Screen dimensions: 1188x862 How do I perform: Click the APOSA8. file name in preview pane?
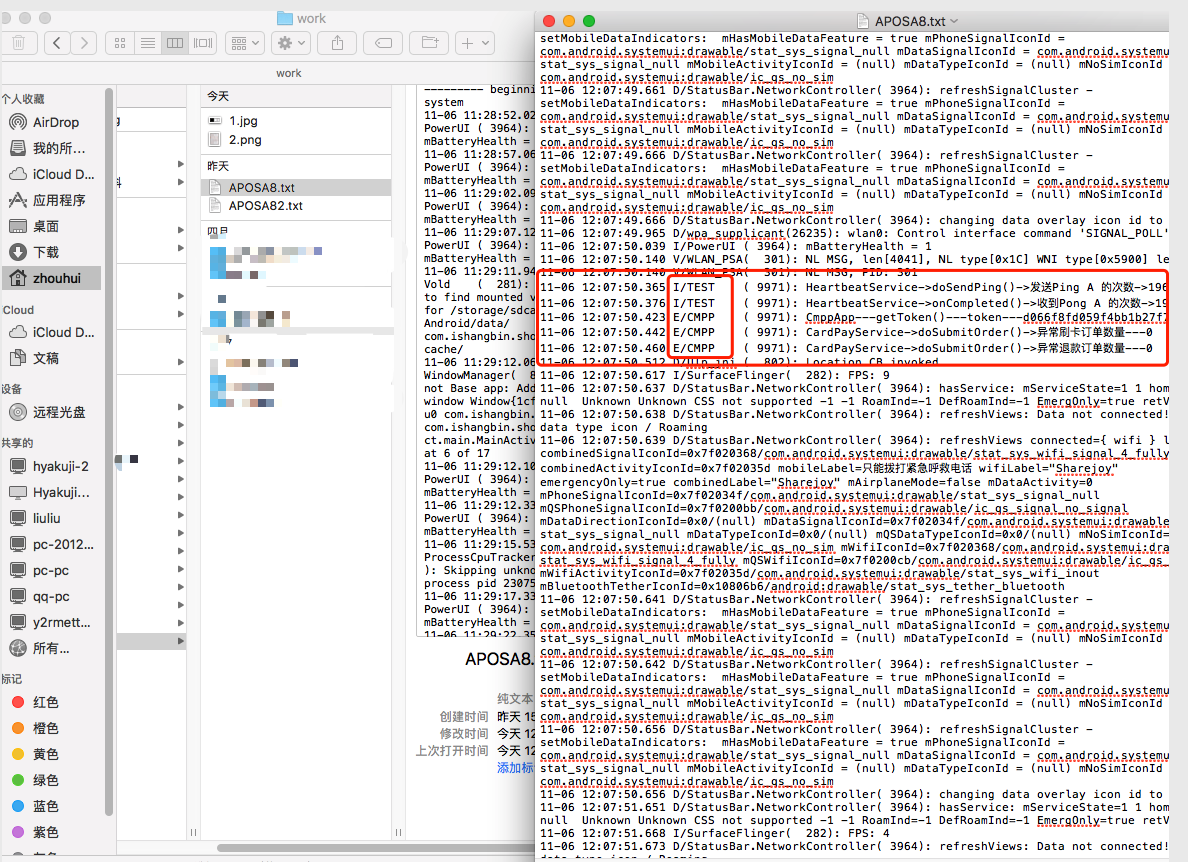coord(499,659)
